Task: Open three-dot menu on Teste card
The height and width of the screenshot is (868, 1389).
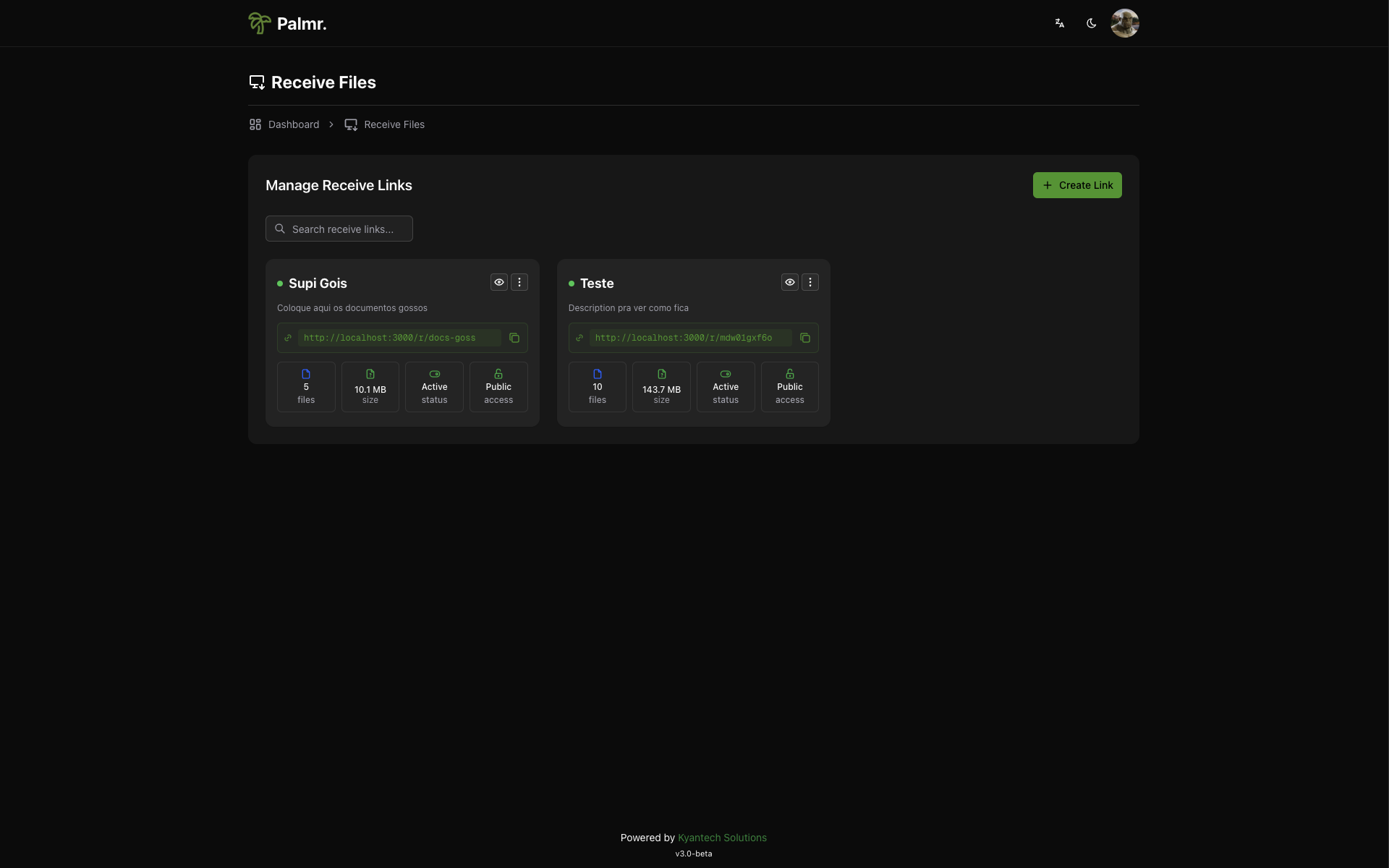Action: point(810,282)
